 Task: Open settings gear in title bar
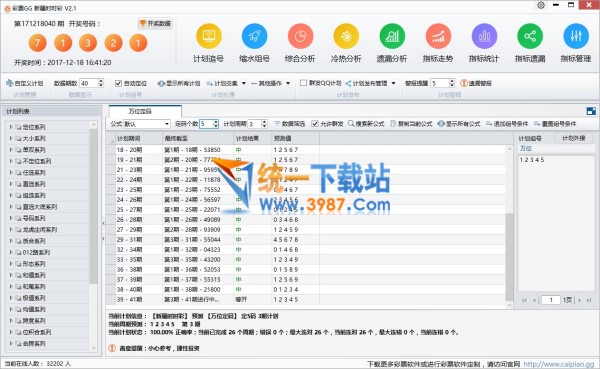coord(541,5)
